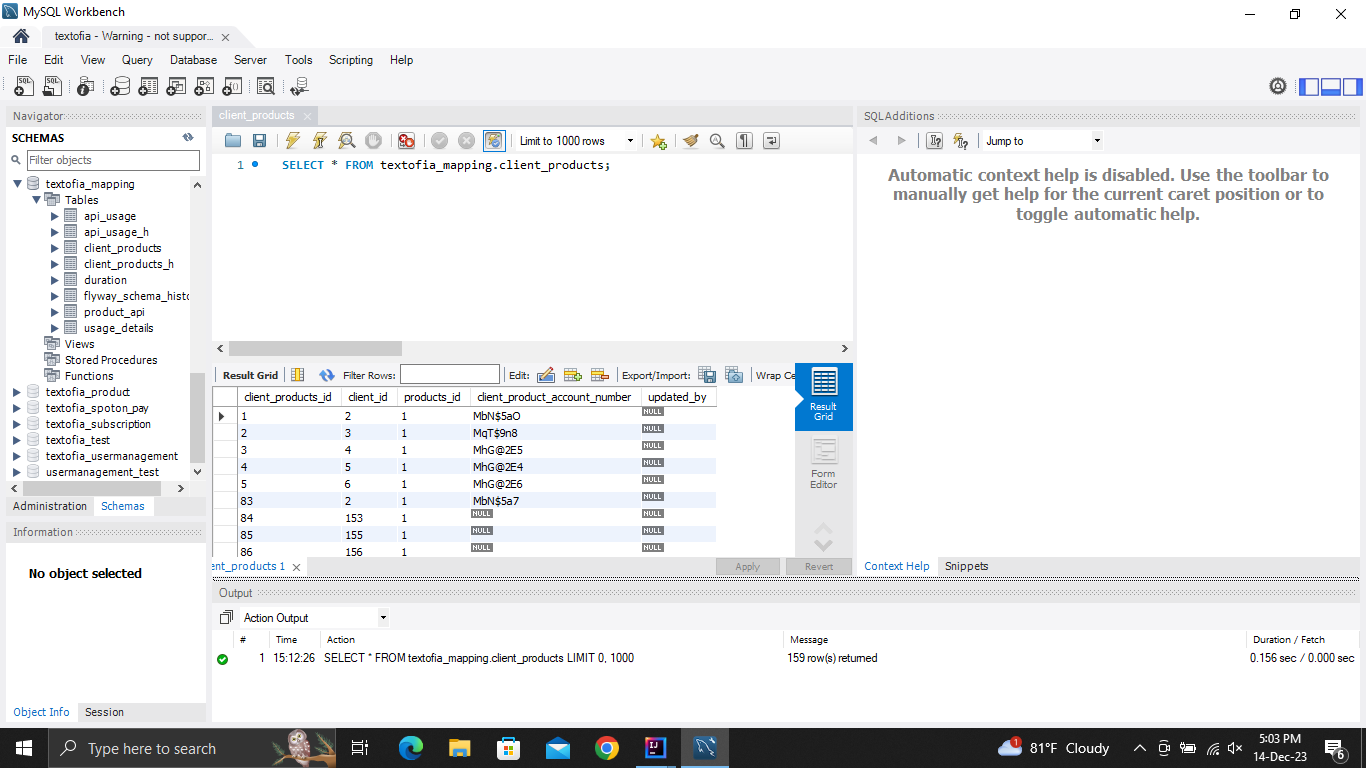This screenshot has height=768, width=1366.
Task: Toggle automatic context help in SQL Additions
Action: coord(961,141)
